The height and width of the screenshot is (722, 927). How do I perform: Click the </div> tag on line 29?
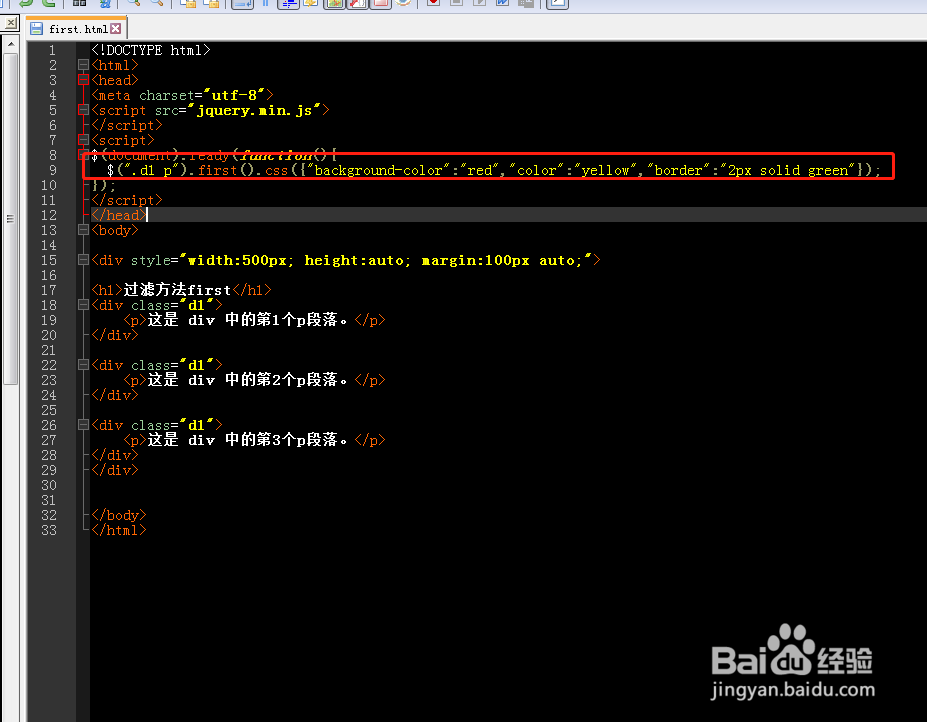click(115, 470)
